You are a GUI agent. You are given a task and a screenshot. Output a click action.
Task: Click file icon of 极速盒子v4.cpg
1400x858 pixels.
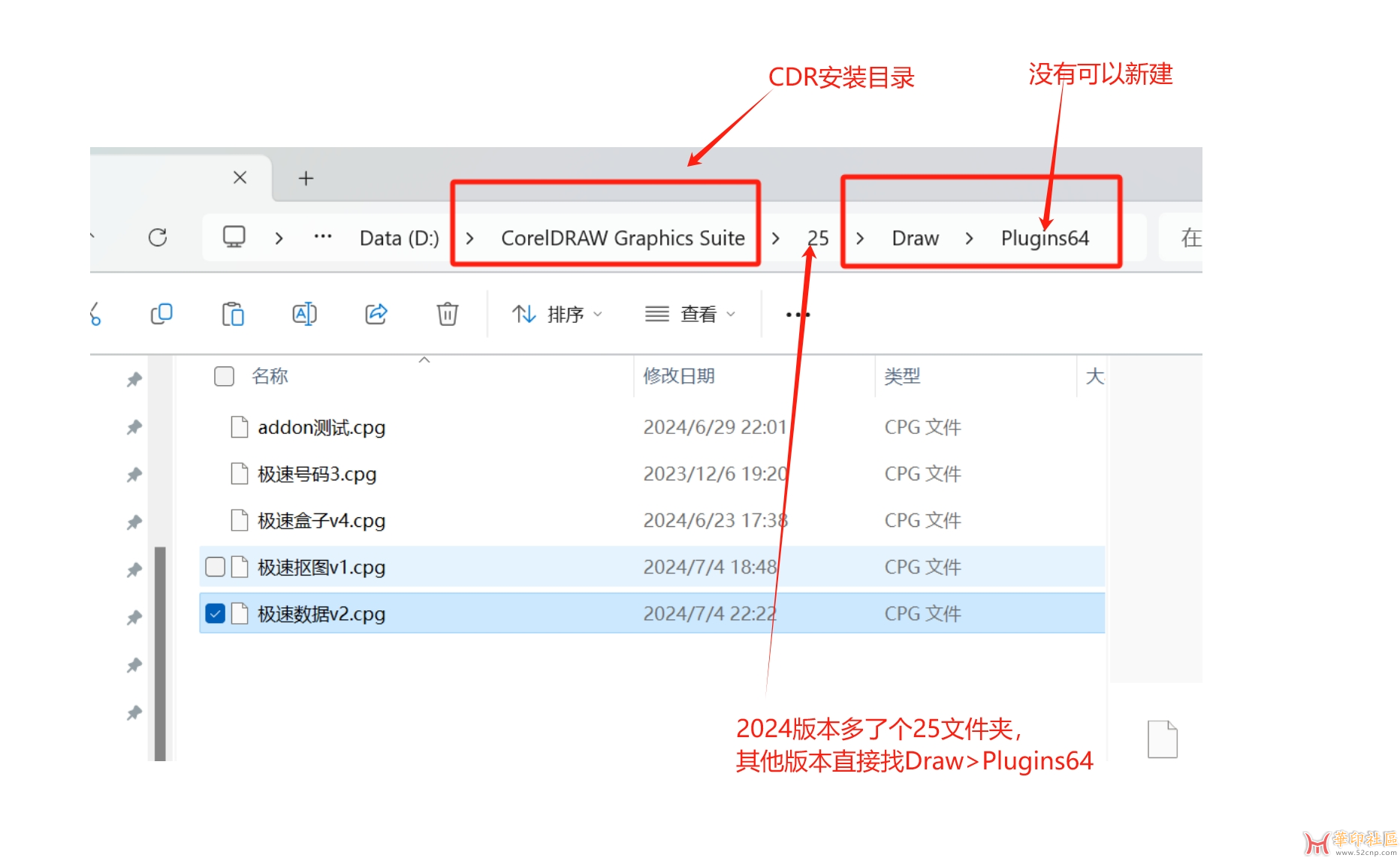click(240, 520)
